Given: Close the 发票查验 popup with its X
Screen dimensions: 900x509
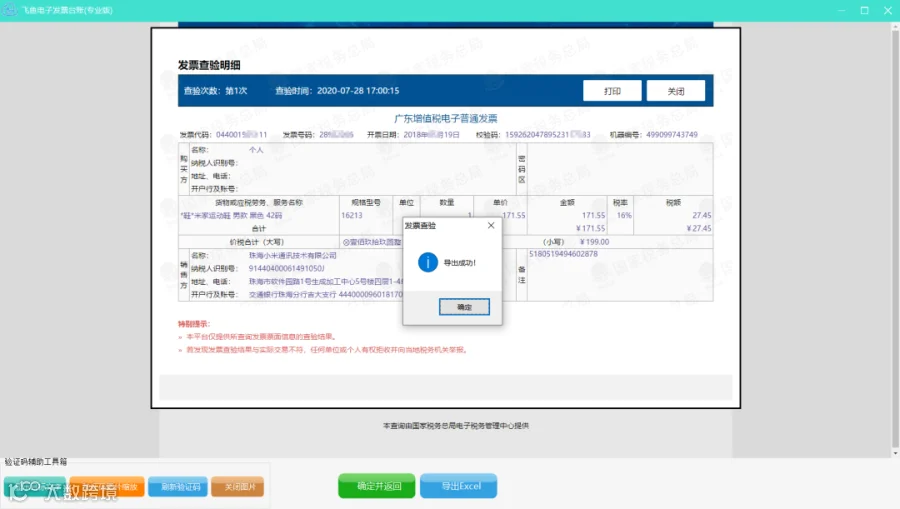Looking at the screenshot, I should (x=491, y=226).
